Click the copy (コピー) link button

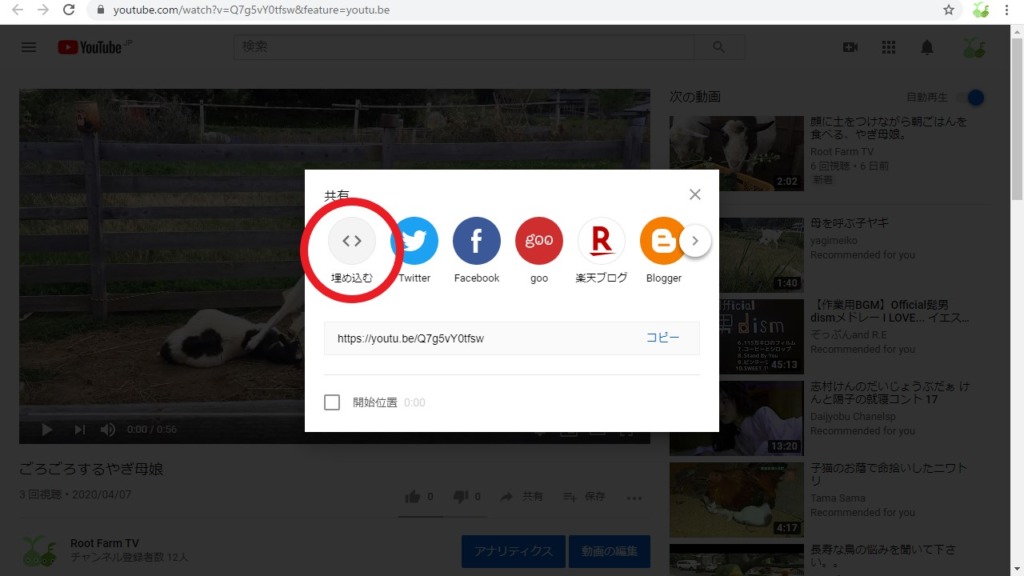point(662,338)
